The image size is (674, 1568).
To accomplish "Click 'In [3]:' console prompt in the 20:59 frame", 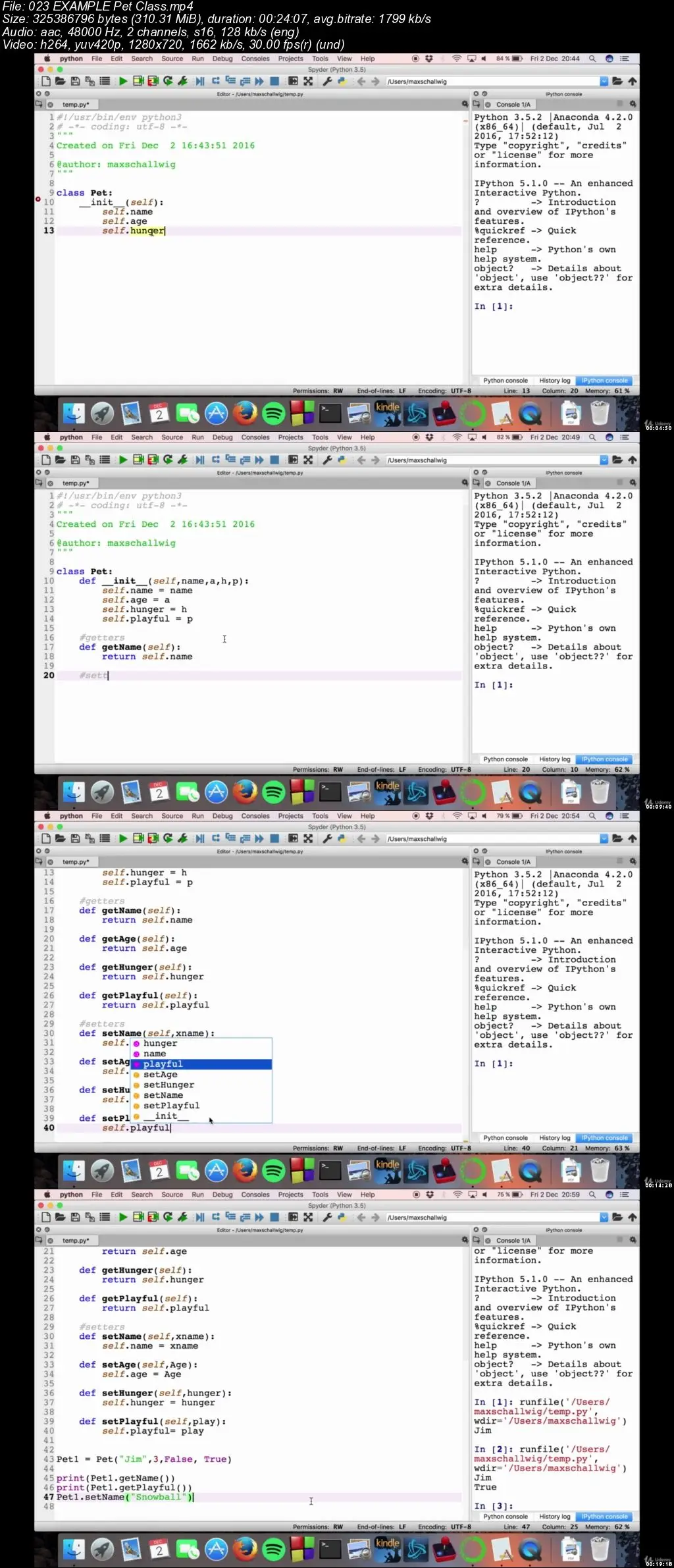I will tap(494, 1506).
